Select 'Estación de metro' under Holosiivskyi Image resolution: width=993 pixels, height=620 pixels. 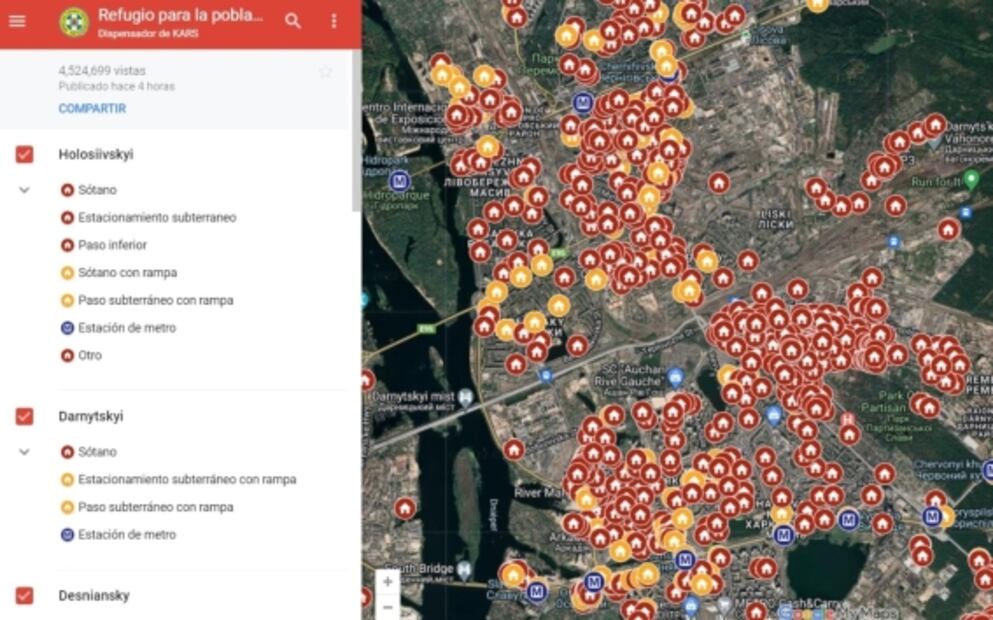pyautogui.click(x=126, y=328)
